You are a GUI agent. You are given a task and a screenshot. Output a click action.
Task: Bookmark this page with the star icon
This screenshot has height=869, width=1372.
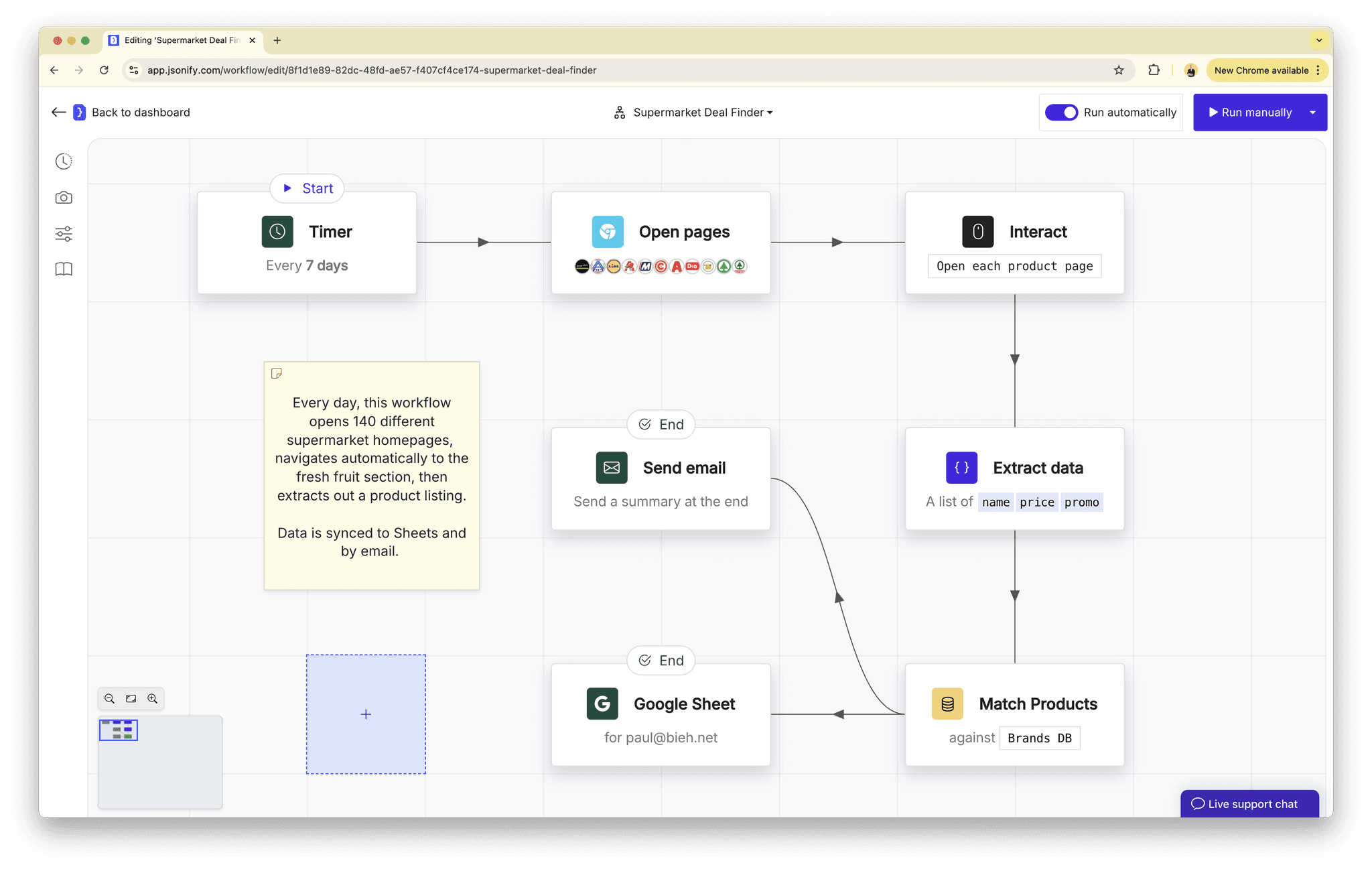coord(1119,70)
